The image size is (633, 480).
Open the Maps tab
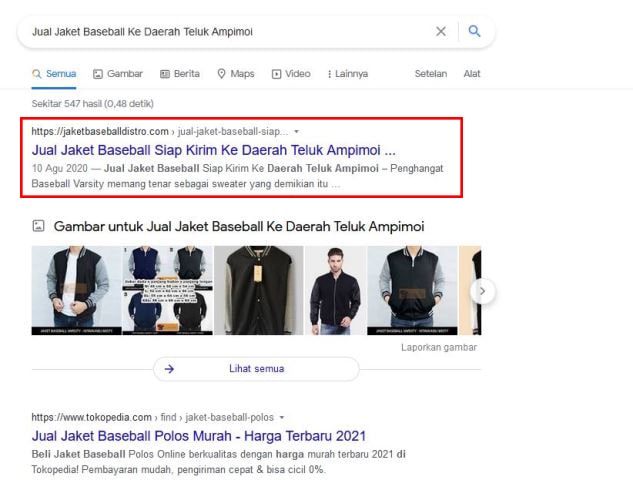click(235, 74)
